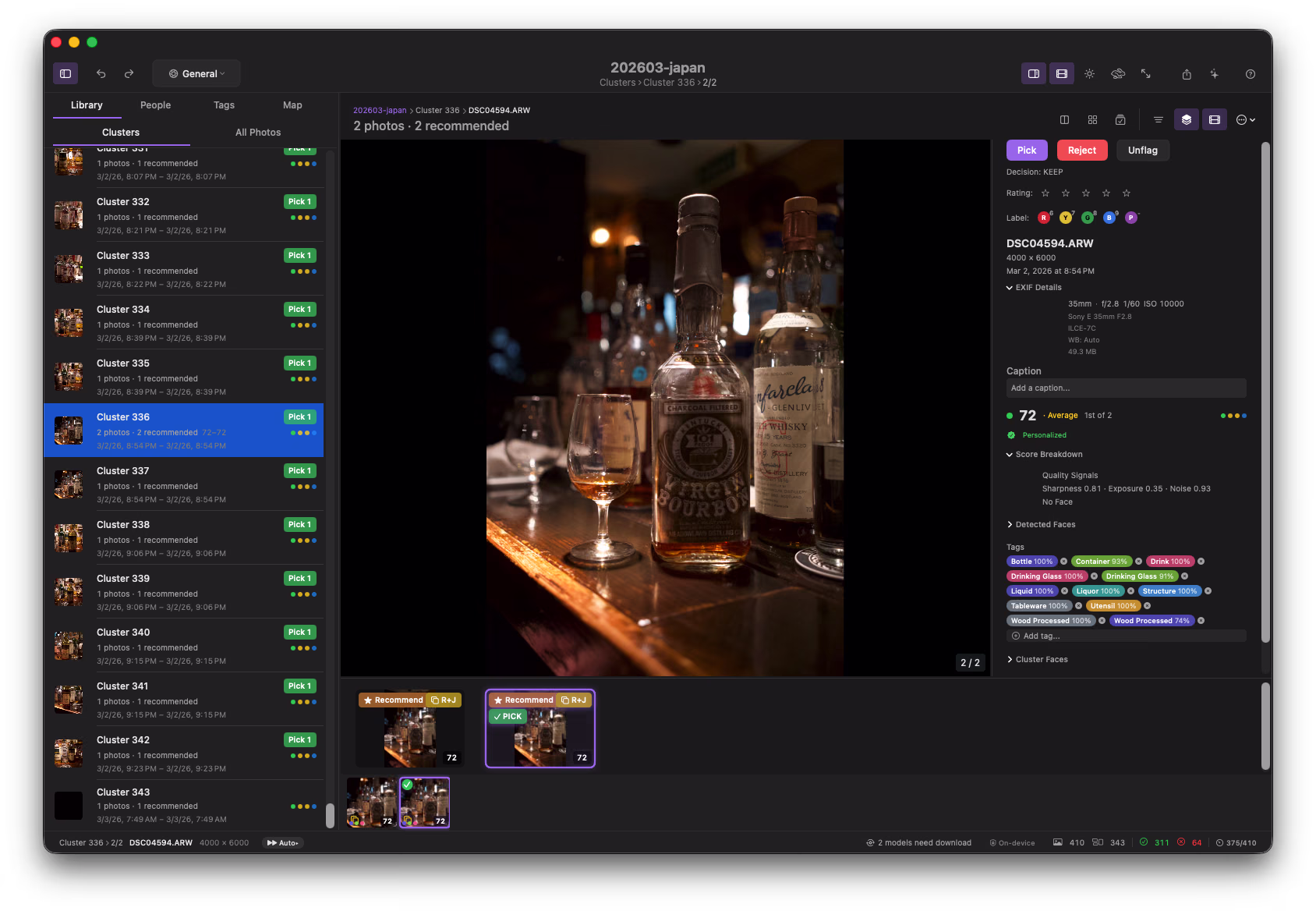Toggle the right inspector panel button

point(1034,74)
